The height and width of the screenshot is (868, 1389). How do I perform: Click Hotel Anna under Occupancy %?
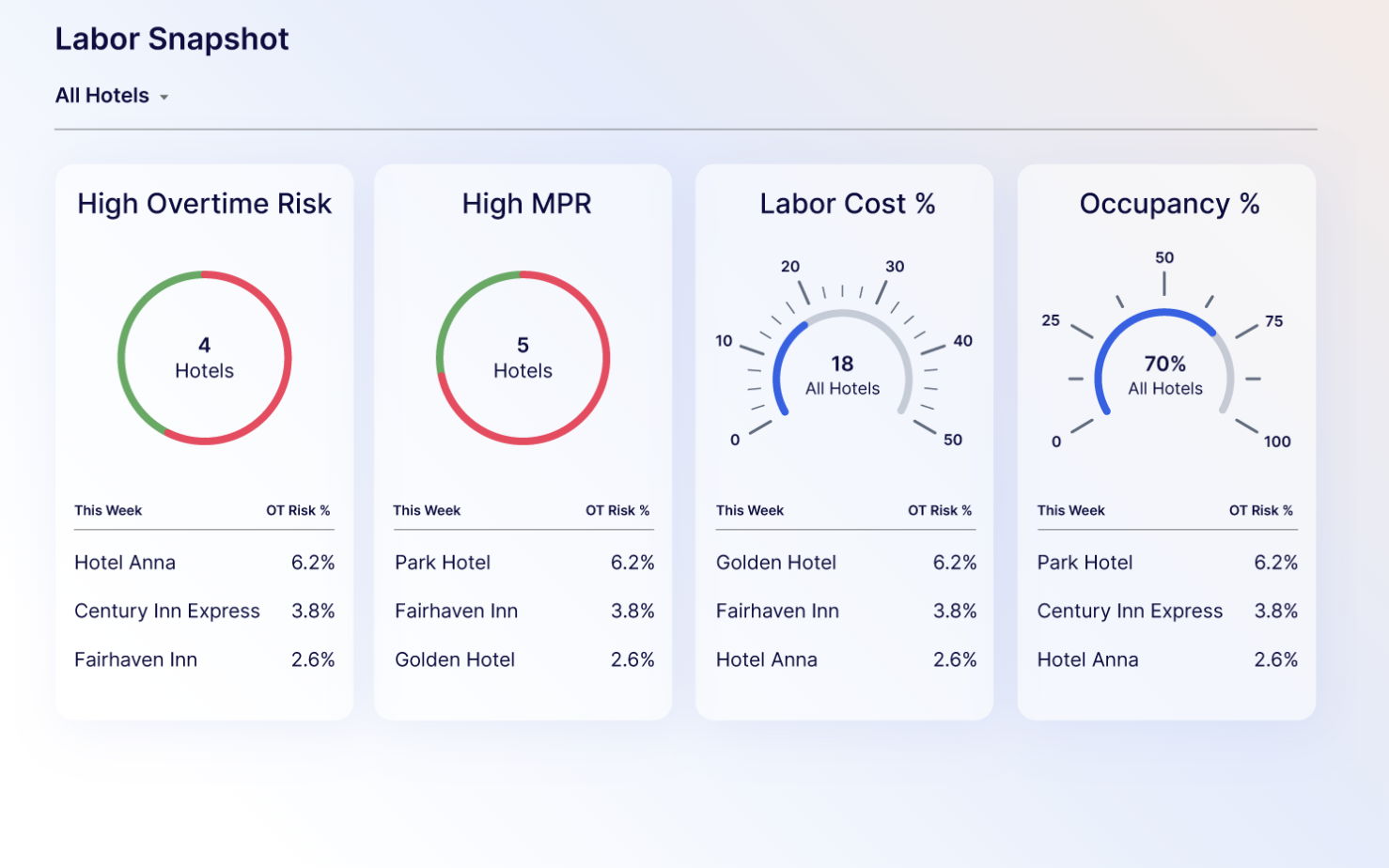click(x=1088, y=660)
